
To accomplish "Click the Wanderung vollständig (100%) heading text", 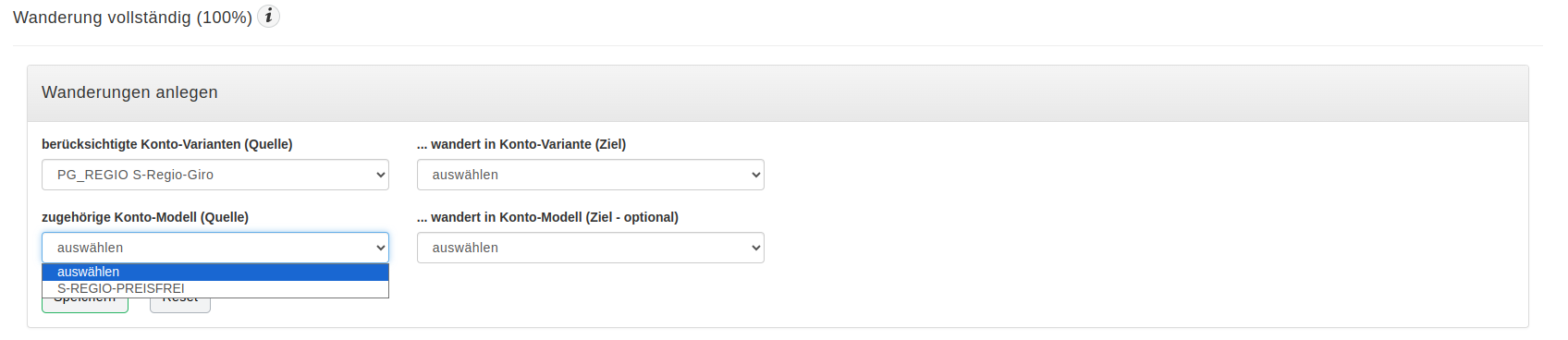I will click(132, 18).
